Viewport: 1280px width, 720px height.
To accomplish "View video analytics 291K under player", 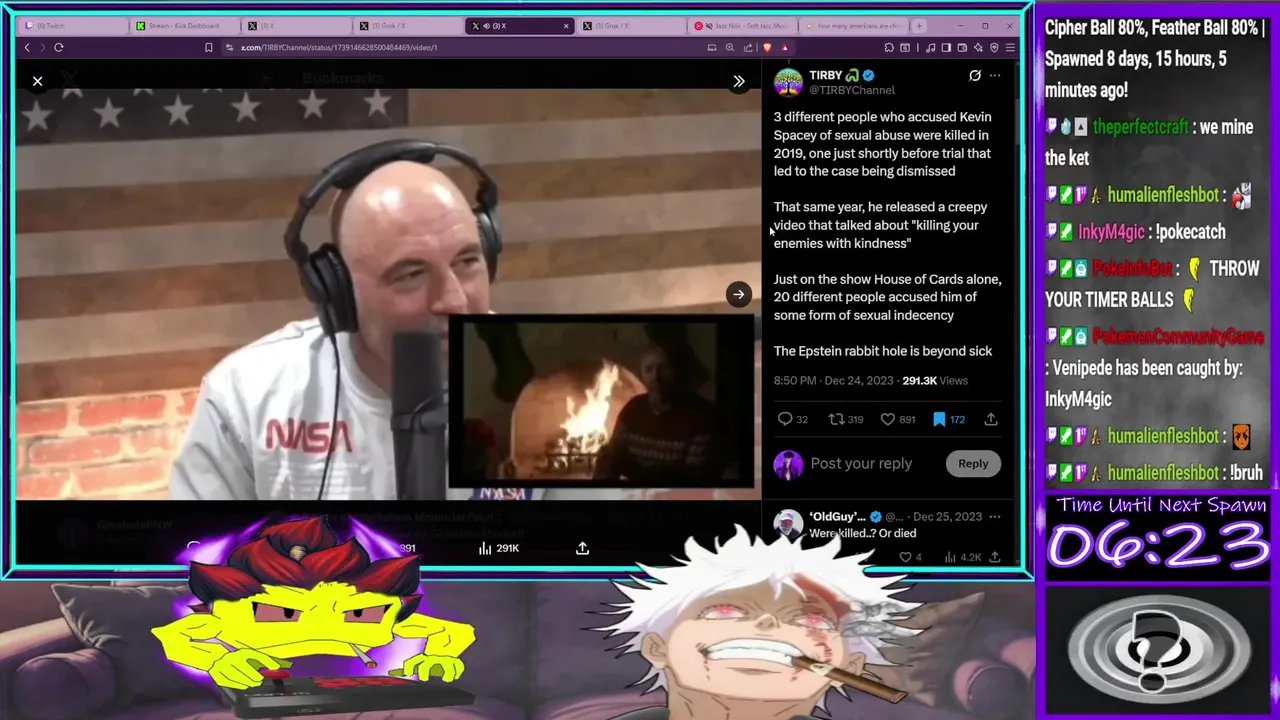I will pos(498,548).
